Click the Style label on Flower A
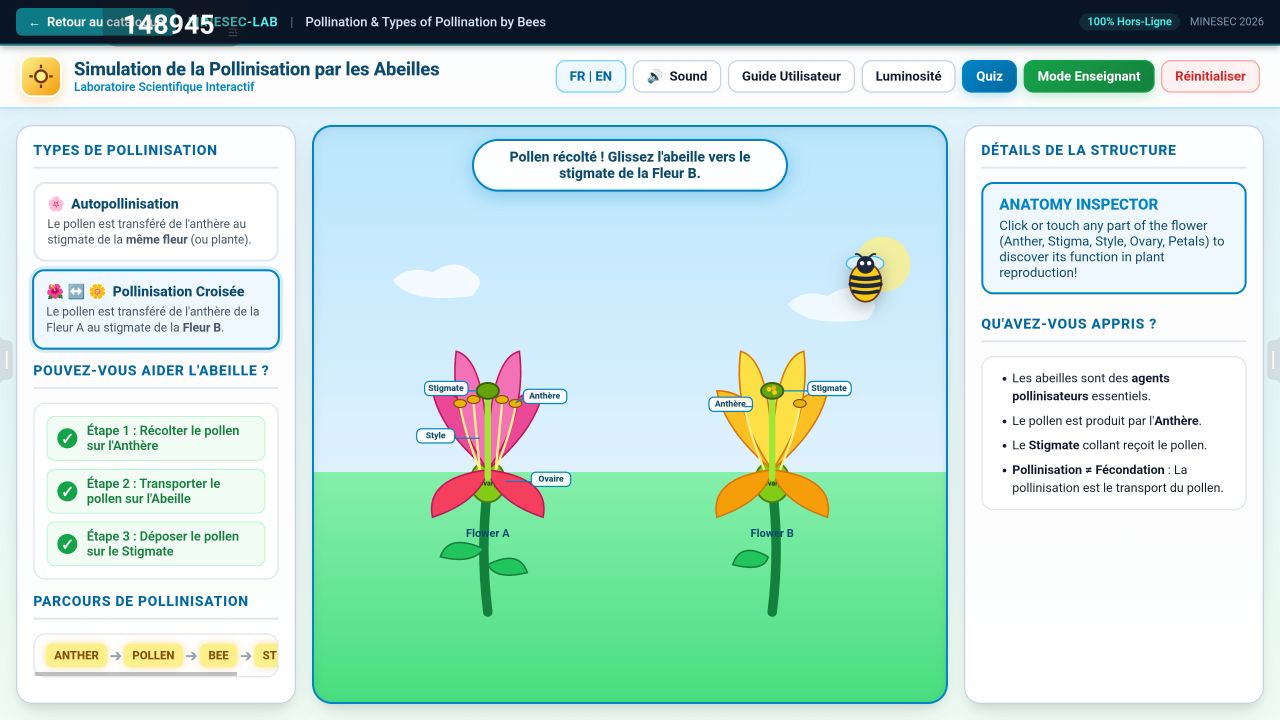Image resolution: width=1280 pixels, height=720 pixels. click(x=436, y=436)
